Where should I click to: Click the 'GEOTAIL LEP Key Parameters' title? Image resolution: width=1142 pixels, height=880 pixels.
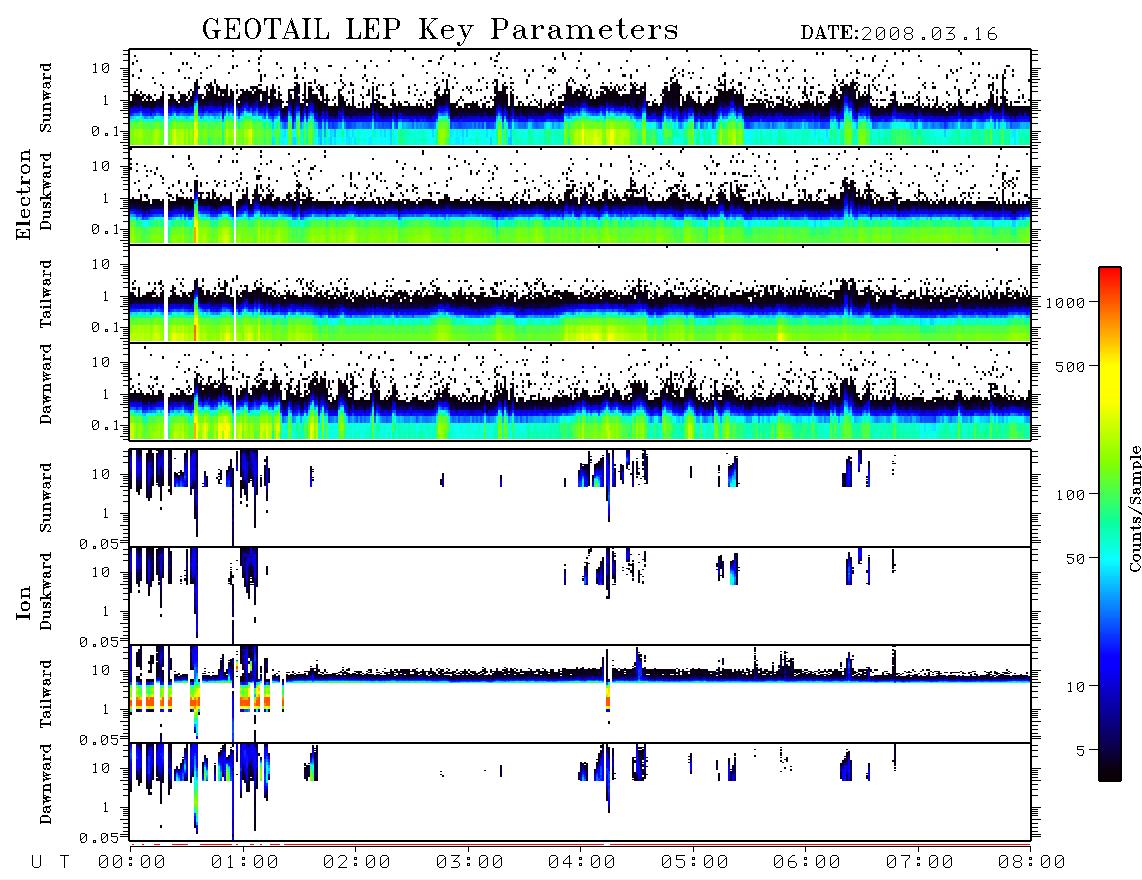click(x=440, y=30)
